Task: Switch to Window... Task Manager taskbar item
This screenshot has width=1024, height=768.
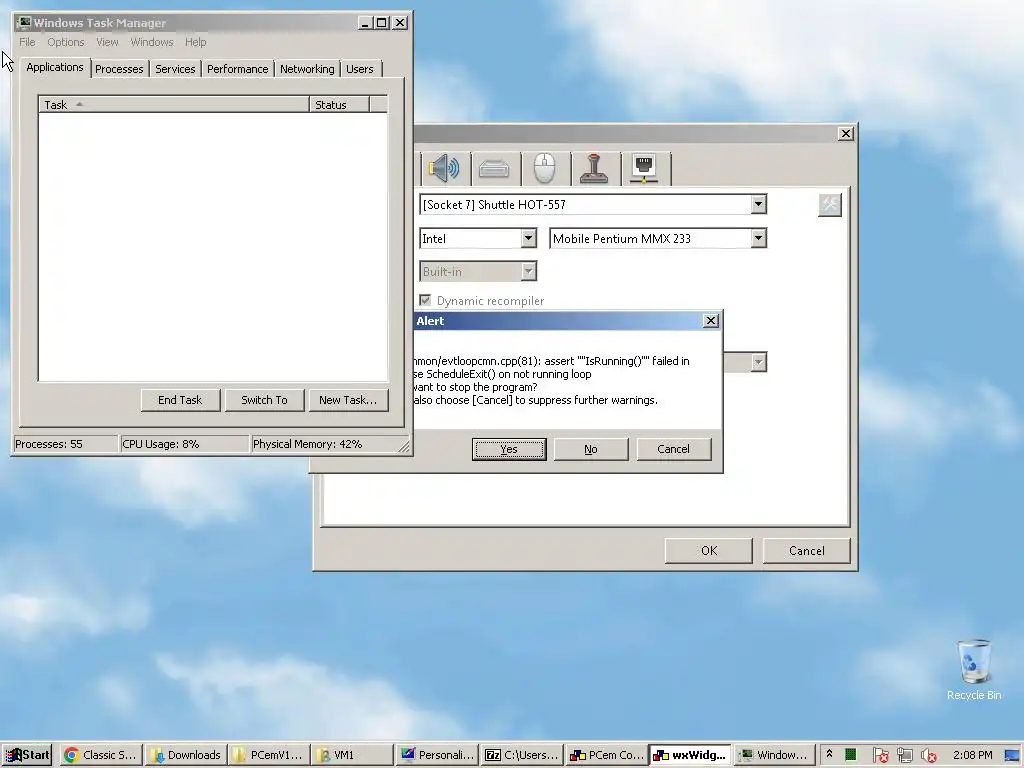Action: click(775, 755)
